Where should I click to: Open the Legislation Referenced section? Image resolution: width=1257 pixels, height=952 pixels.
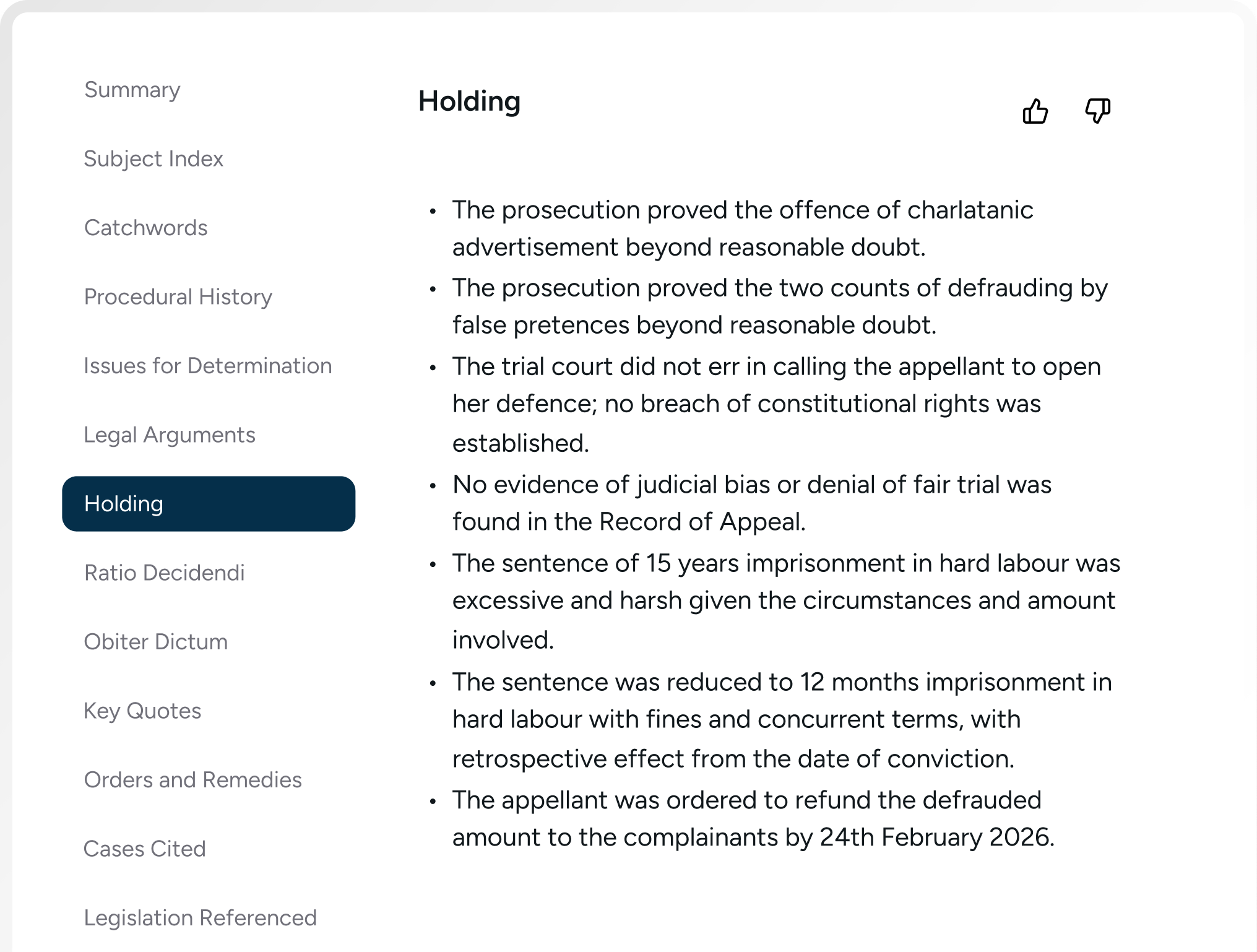click(x=199, y=918)
